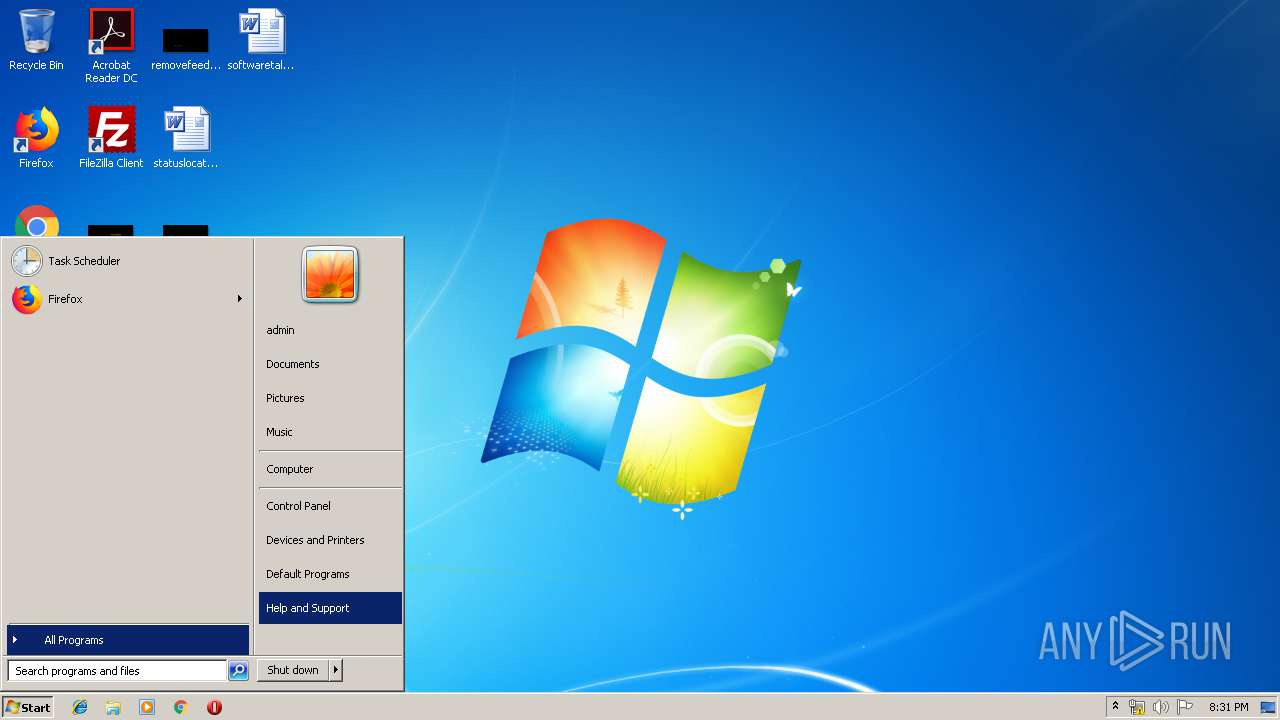The height and width of the screenshot is (720, 1280).
Task: Launch Firefox from the desktop shortcut
Action: pyautogui.click(x=36, y=138)
